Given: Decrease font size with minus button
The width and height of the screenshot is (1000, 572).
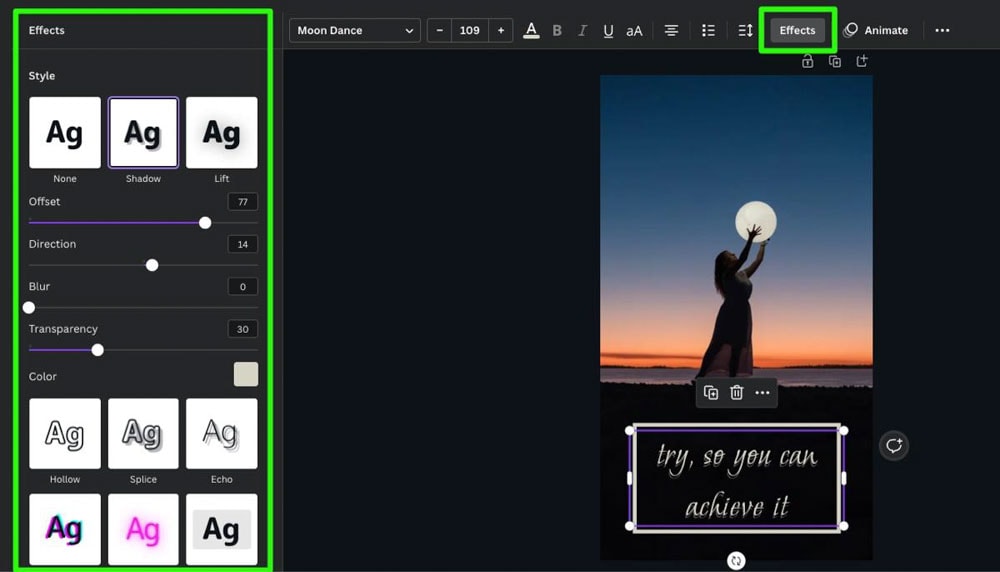Looking at the screenshot, I should pos(439,31).
